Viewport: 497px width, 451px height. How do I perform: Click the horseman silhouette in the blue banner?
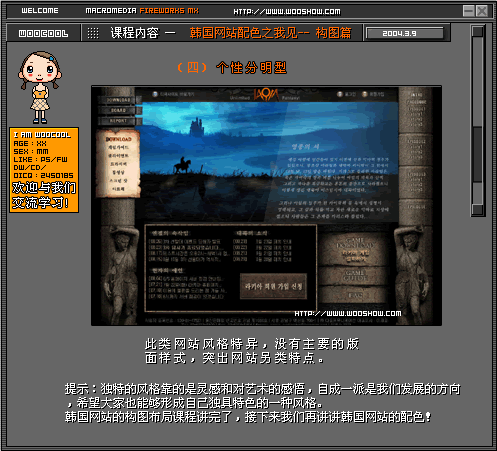[x=182, y=165]
